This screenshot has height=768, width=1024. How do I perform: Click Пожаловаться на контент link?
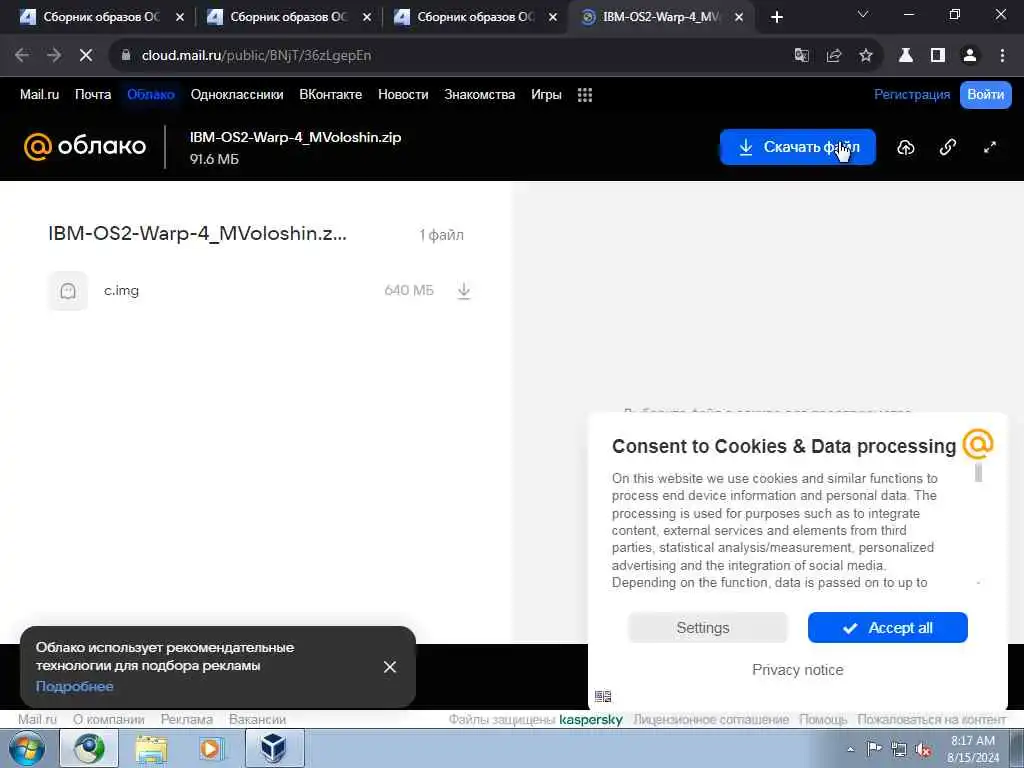pyautogui.click(x=931, y=719)
